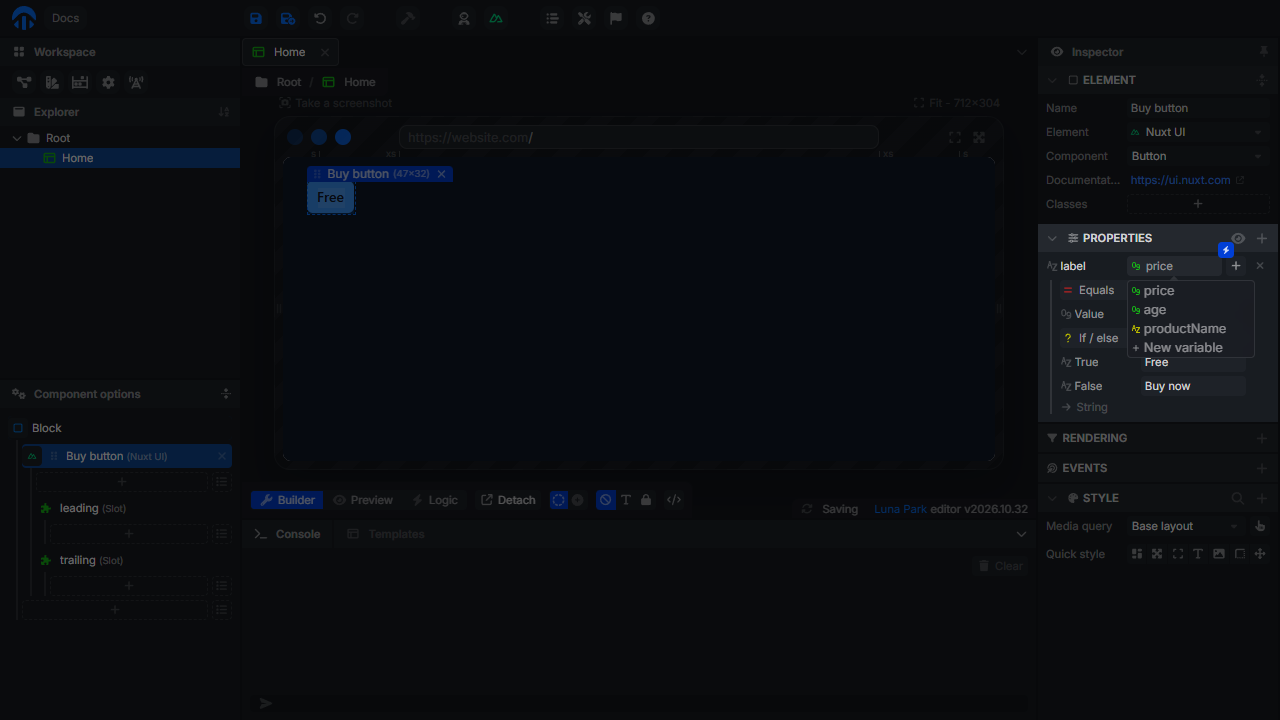Toggle the blue no-entry circle button
Image resolution: width=1280 pixels, height=720 pixels.
point(605,500)
